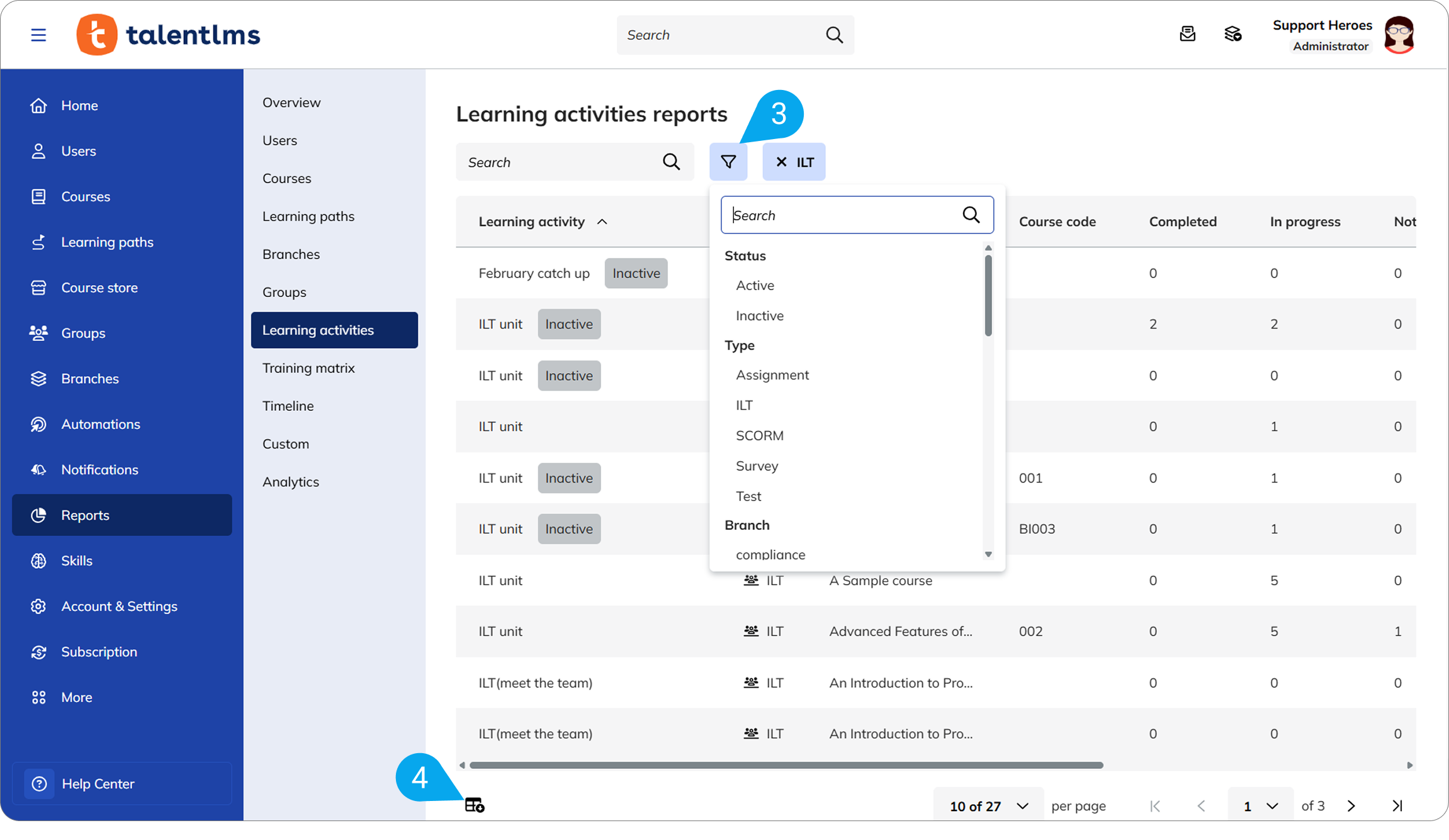Select the SCORM type filter
The width and height of the screenshot is (1449, 840).
pyautogui.click(x=760, y=435)
